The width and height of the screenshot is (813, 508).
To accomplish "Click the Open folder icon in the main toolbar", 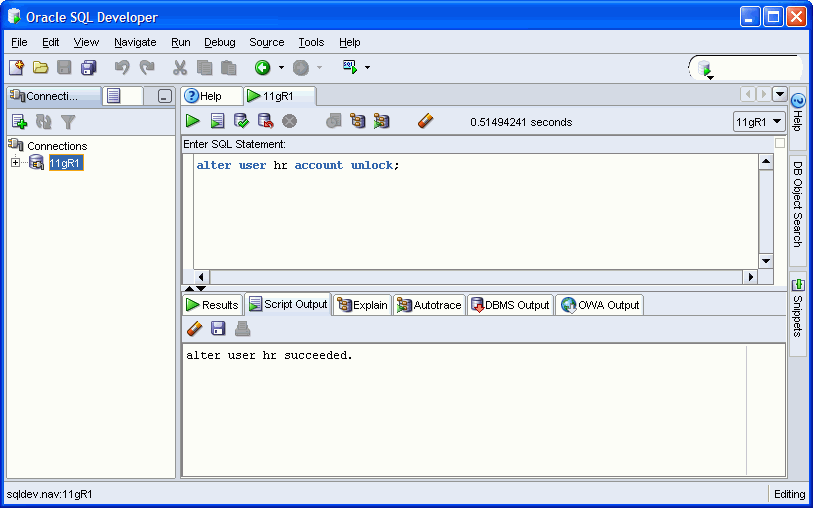I will (41, 68).
